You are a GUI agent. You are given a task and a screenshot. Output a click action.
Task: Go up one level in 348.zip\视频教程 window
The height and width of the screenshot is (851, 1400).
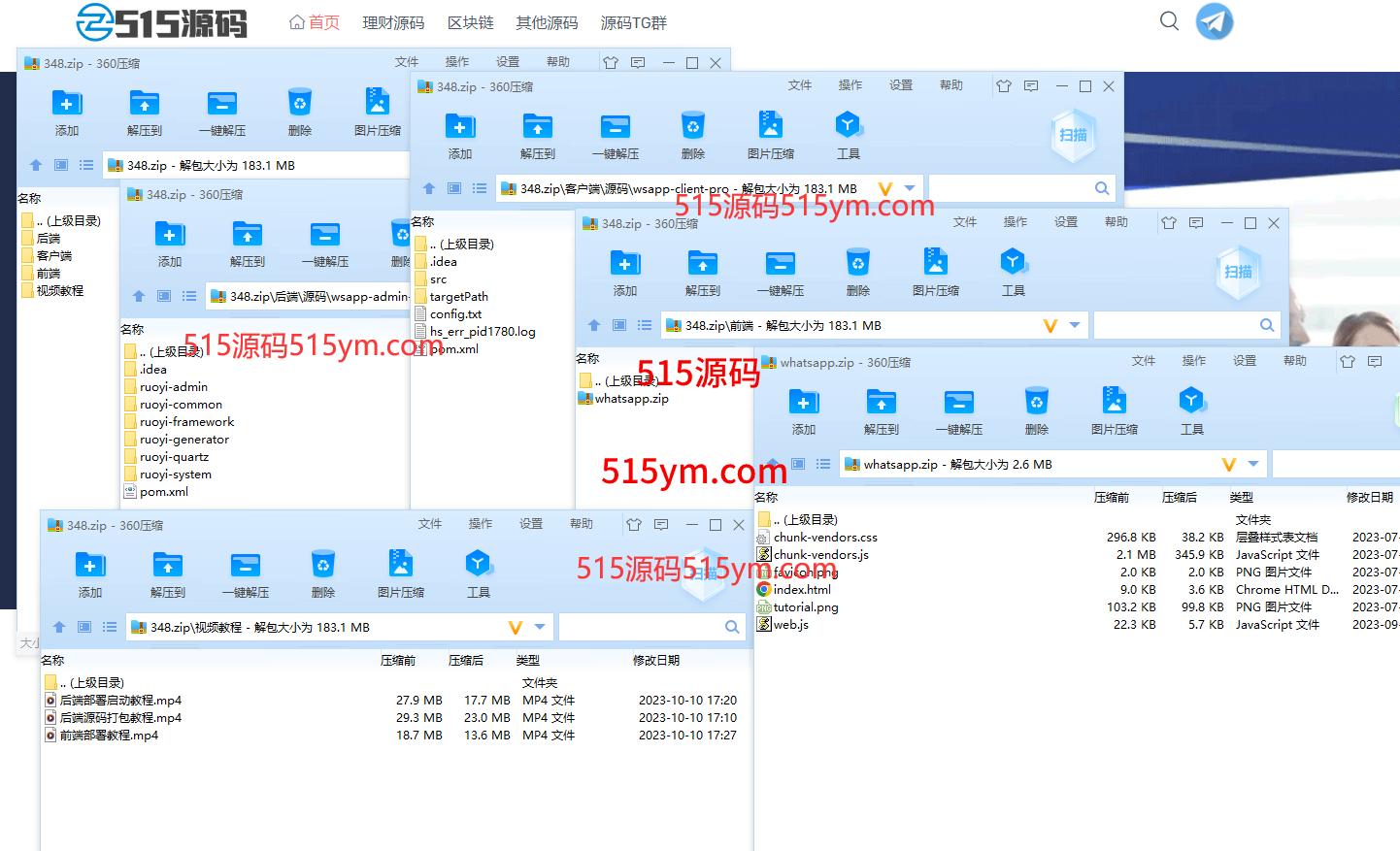coord(59,628)
